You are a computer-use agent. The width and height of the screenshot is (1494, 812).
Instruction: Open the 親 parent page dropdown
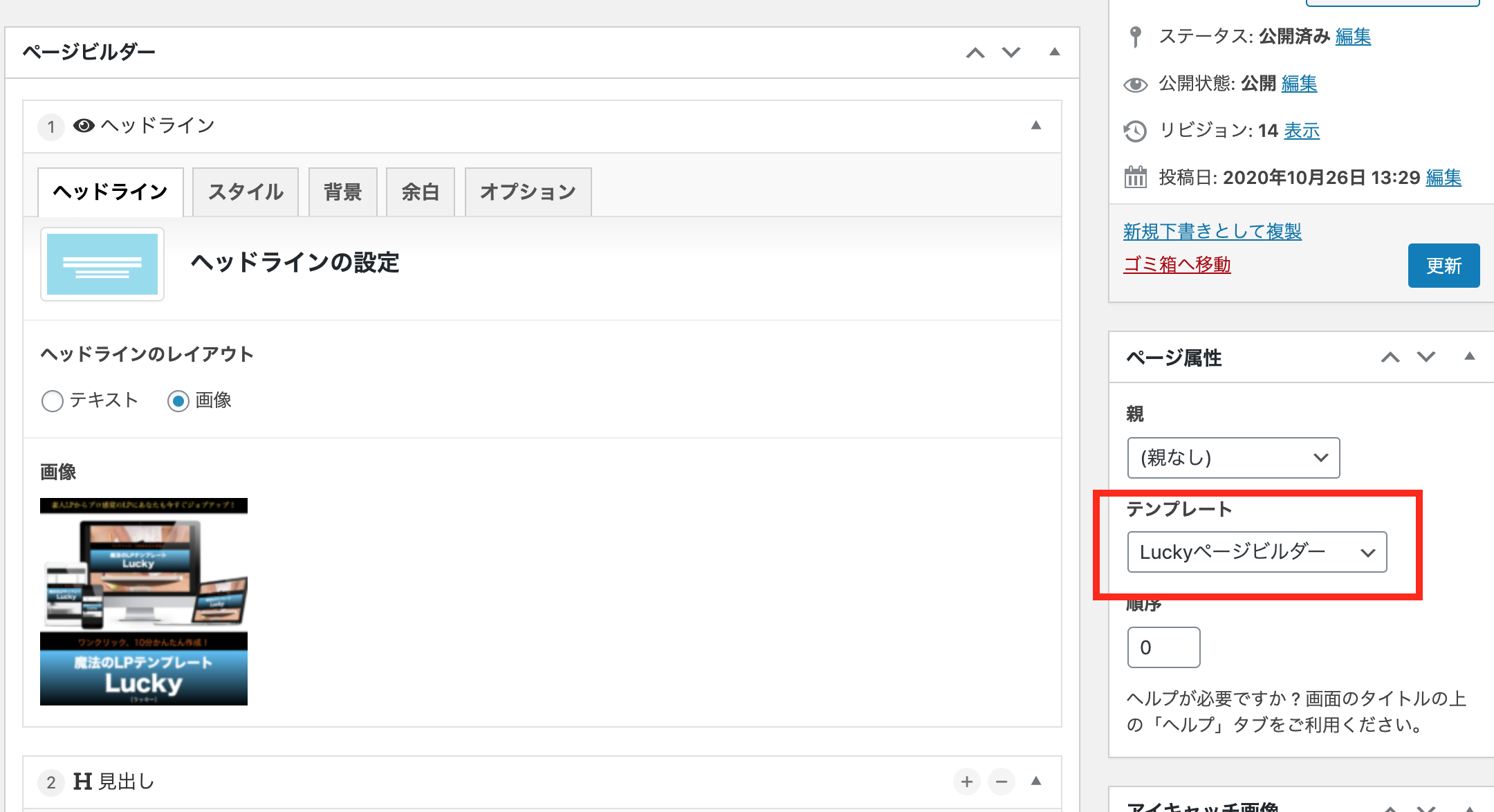coord(1233,458)
